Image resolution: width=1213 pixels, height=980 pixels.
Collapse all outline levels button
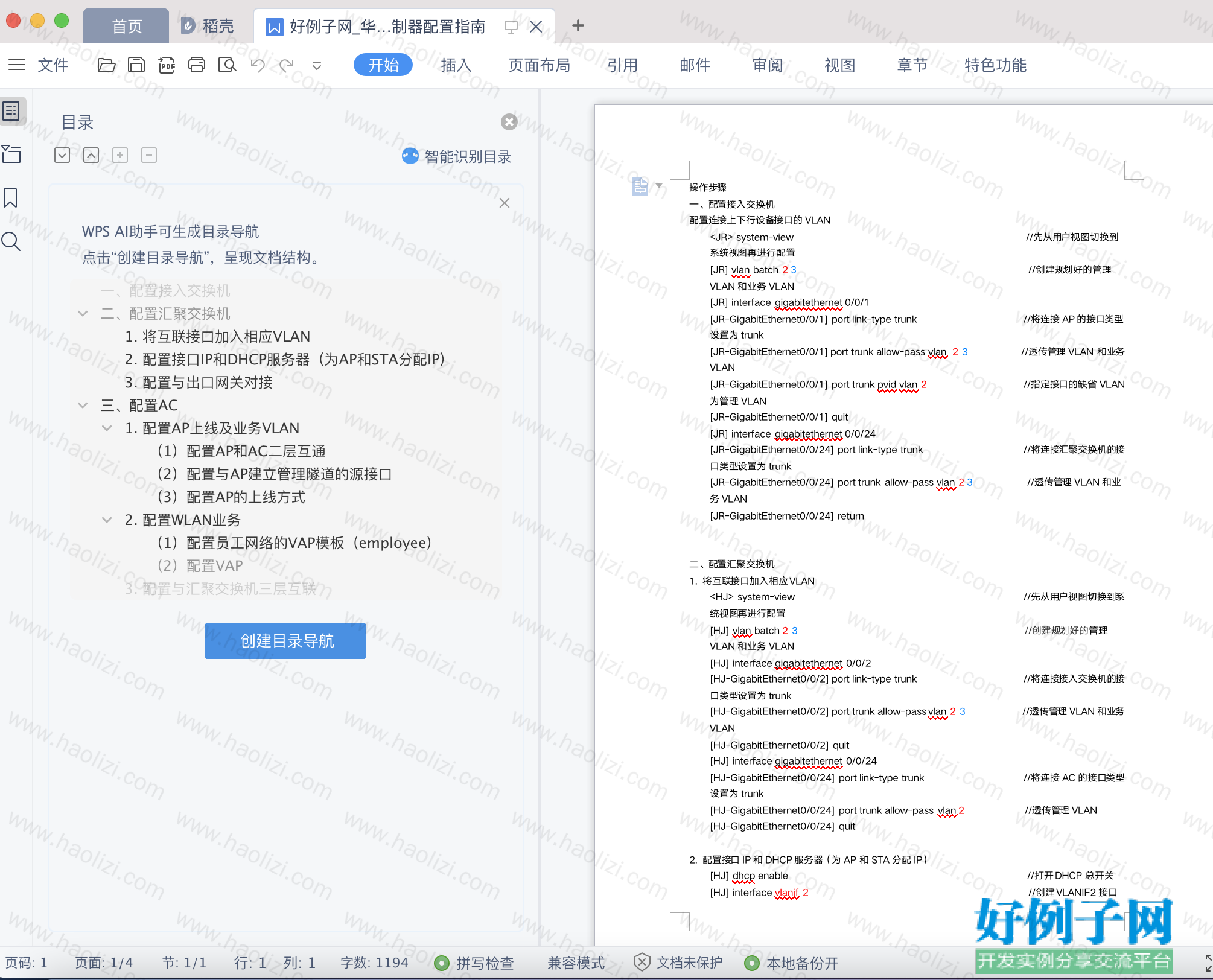click(91, 155)
